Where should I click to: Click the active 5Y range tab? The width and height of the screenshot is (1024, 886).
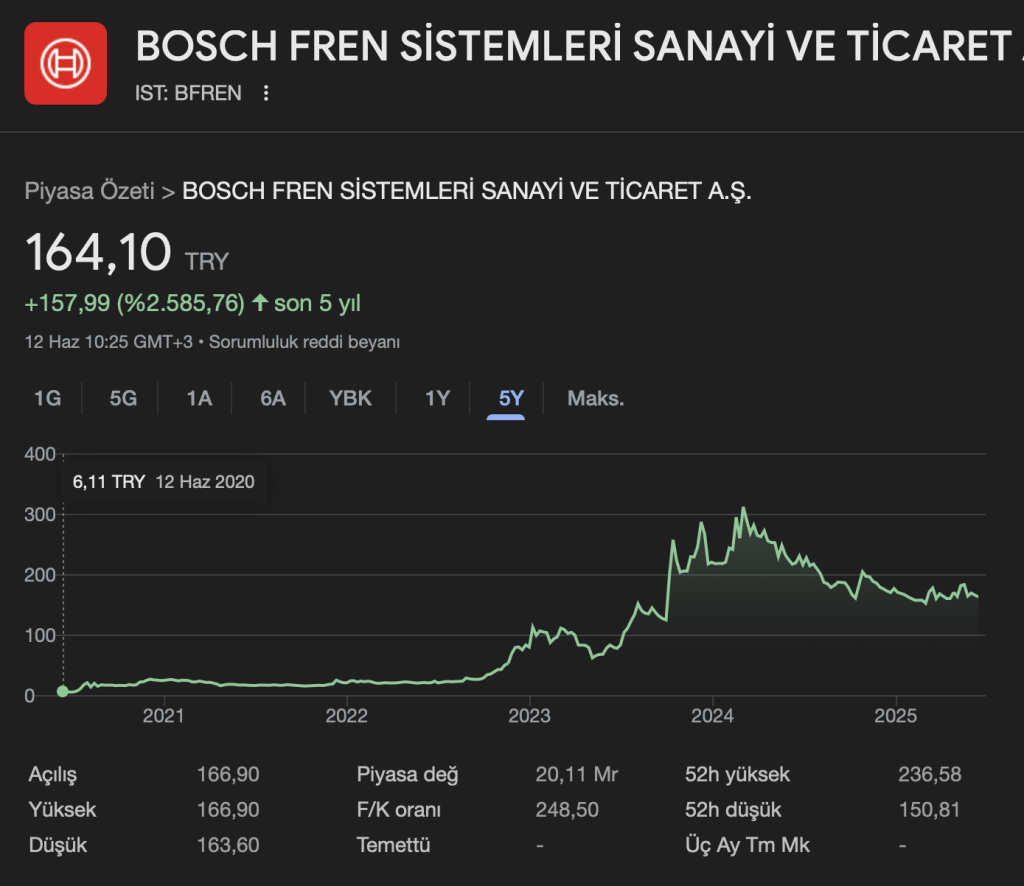(x=511, y=398)
